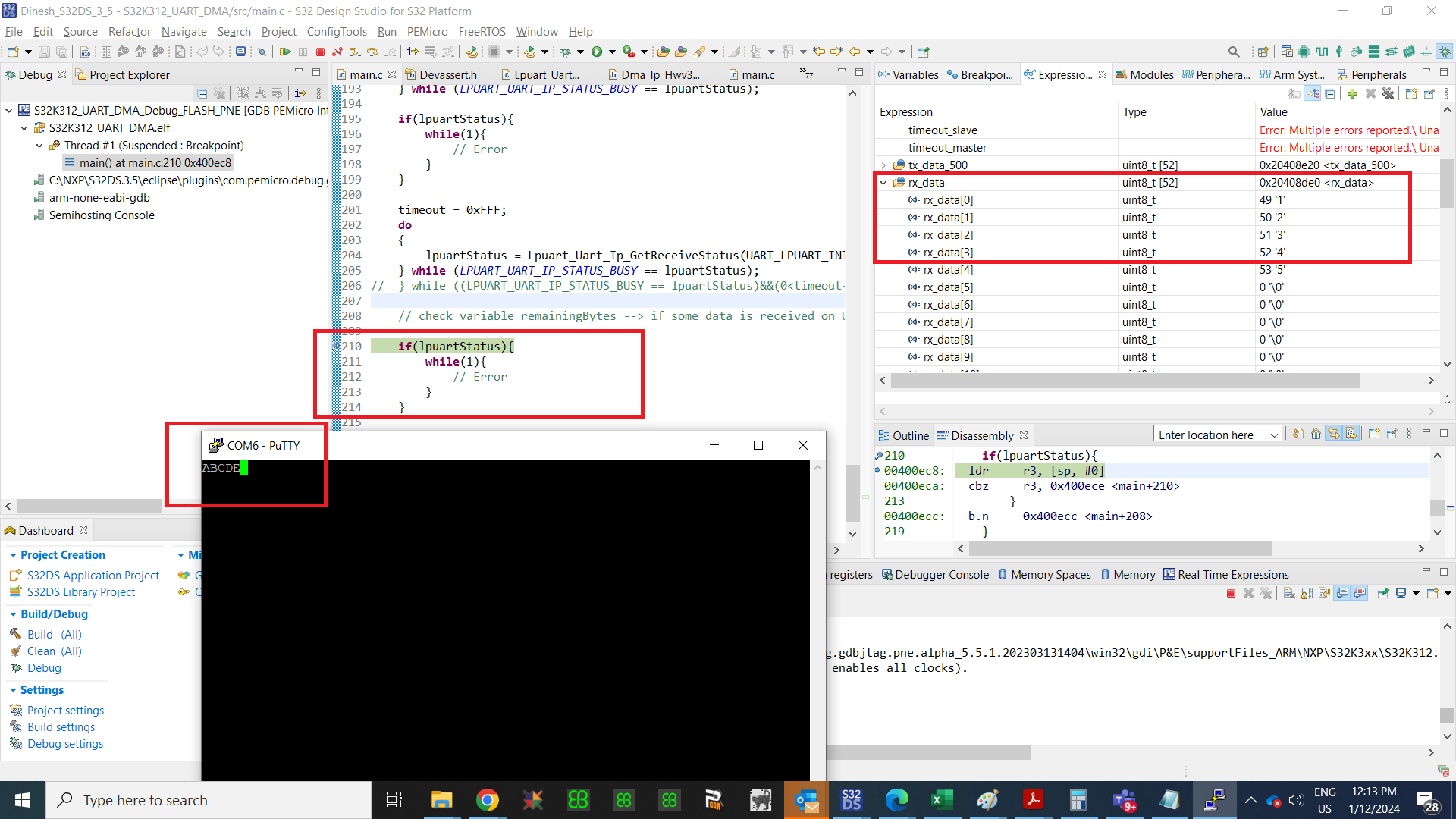Toggle Link with Active Debug Context in Disassembly

[x=1333, y=435]
